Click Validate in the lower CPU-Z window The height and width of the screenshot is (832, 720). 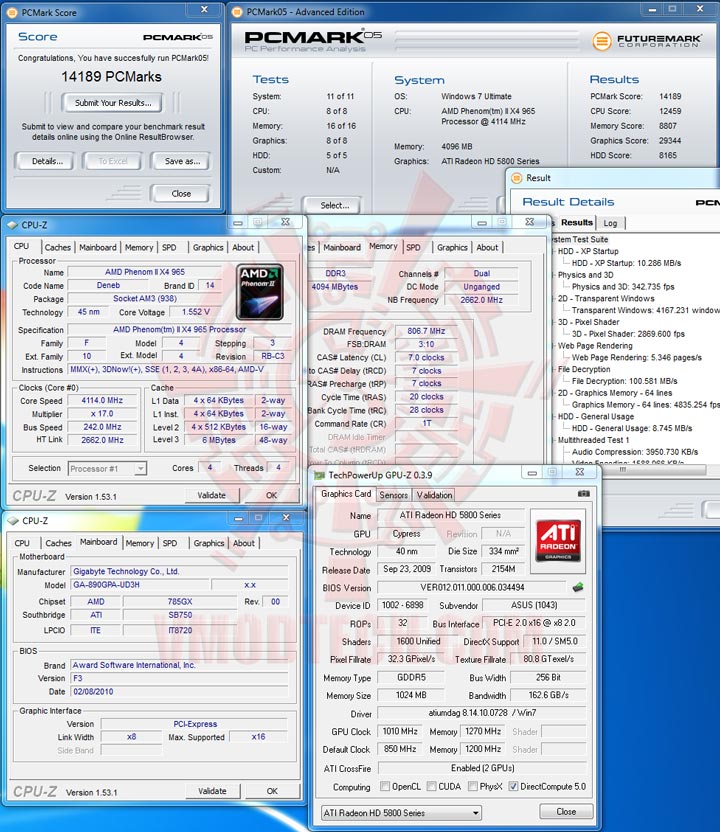tap(212, 791)
